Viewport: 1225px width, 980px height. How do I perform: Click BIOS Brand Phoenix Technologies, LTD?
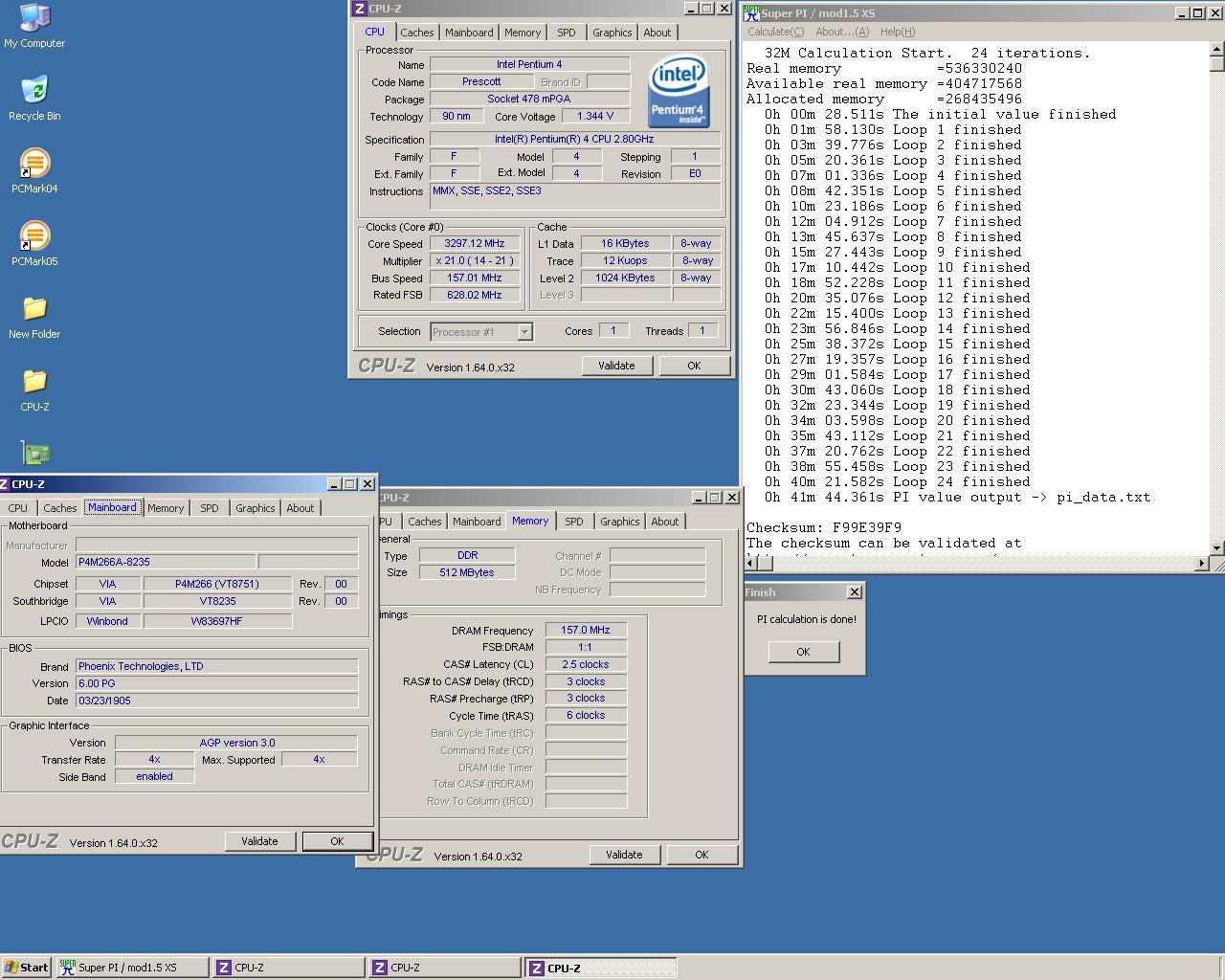pos(216,666)
